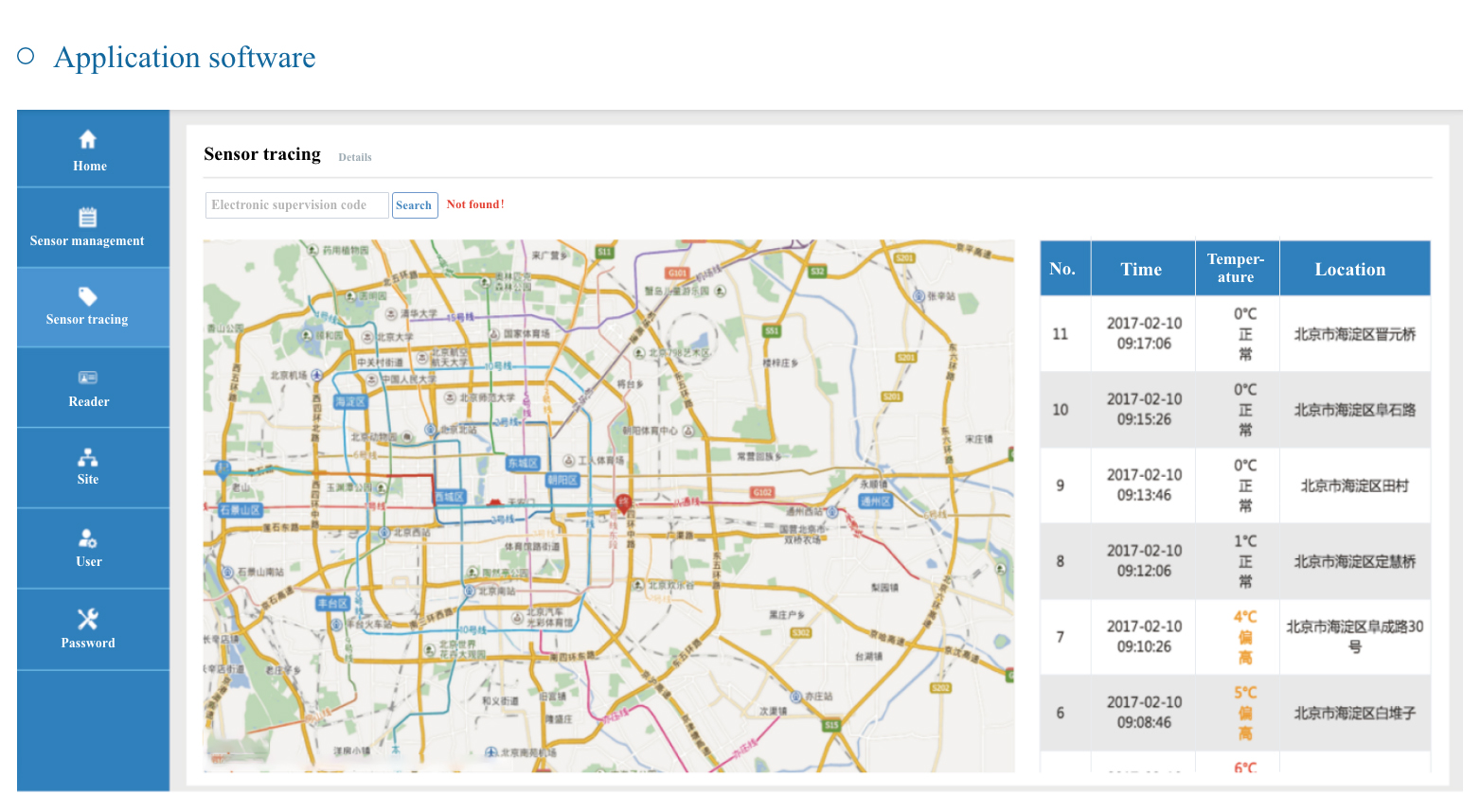
Task: Click the 西城区 district label on map
Action: point(450,497)
